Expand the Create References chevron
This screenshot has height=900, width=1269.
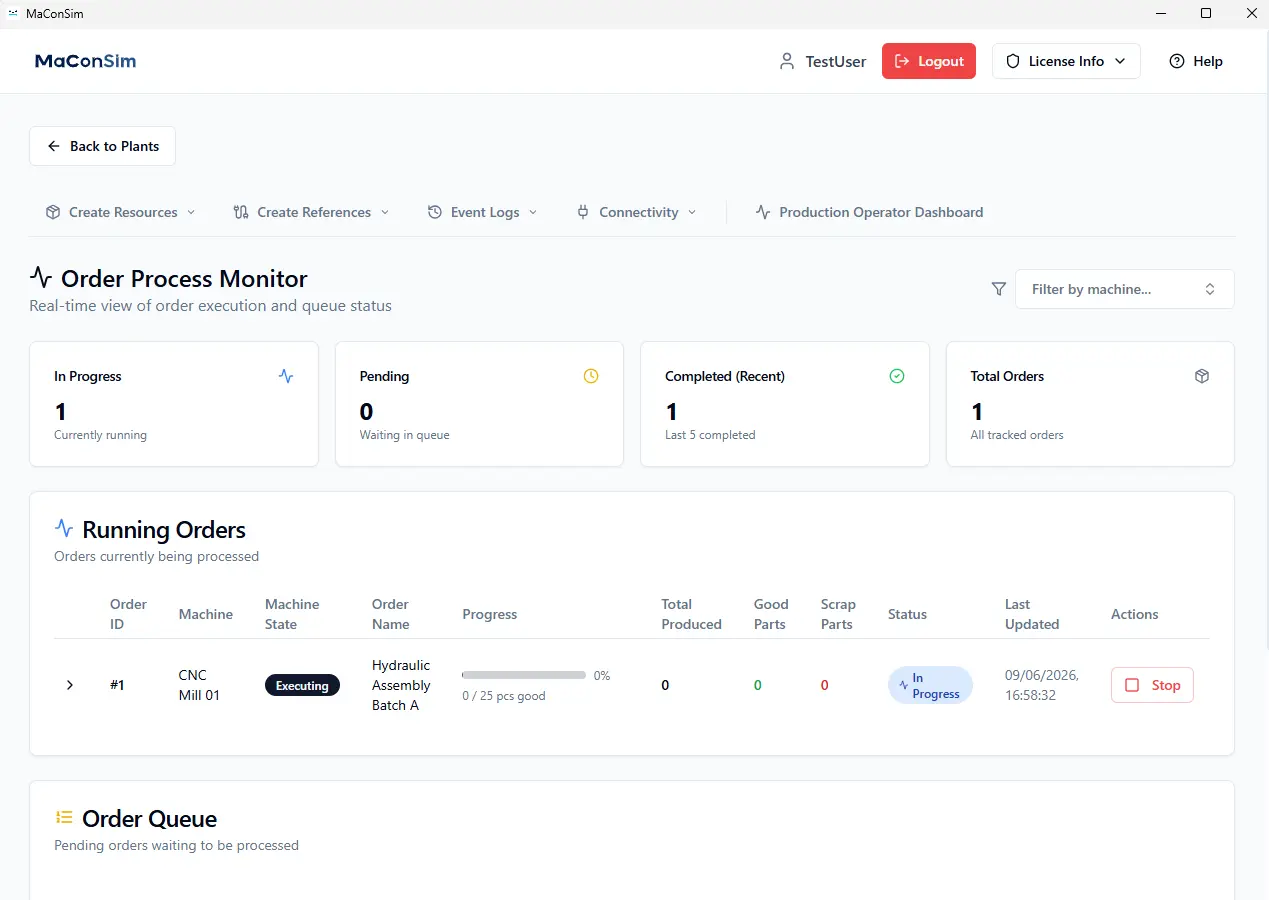(x=385, y=212)
